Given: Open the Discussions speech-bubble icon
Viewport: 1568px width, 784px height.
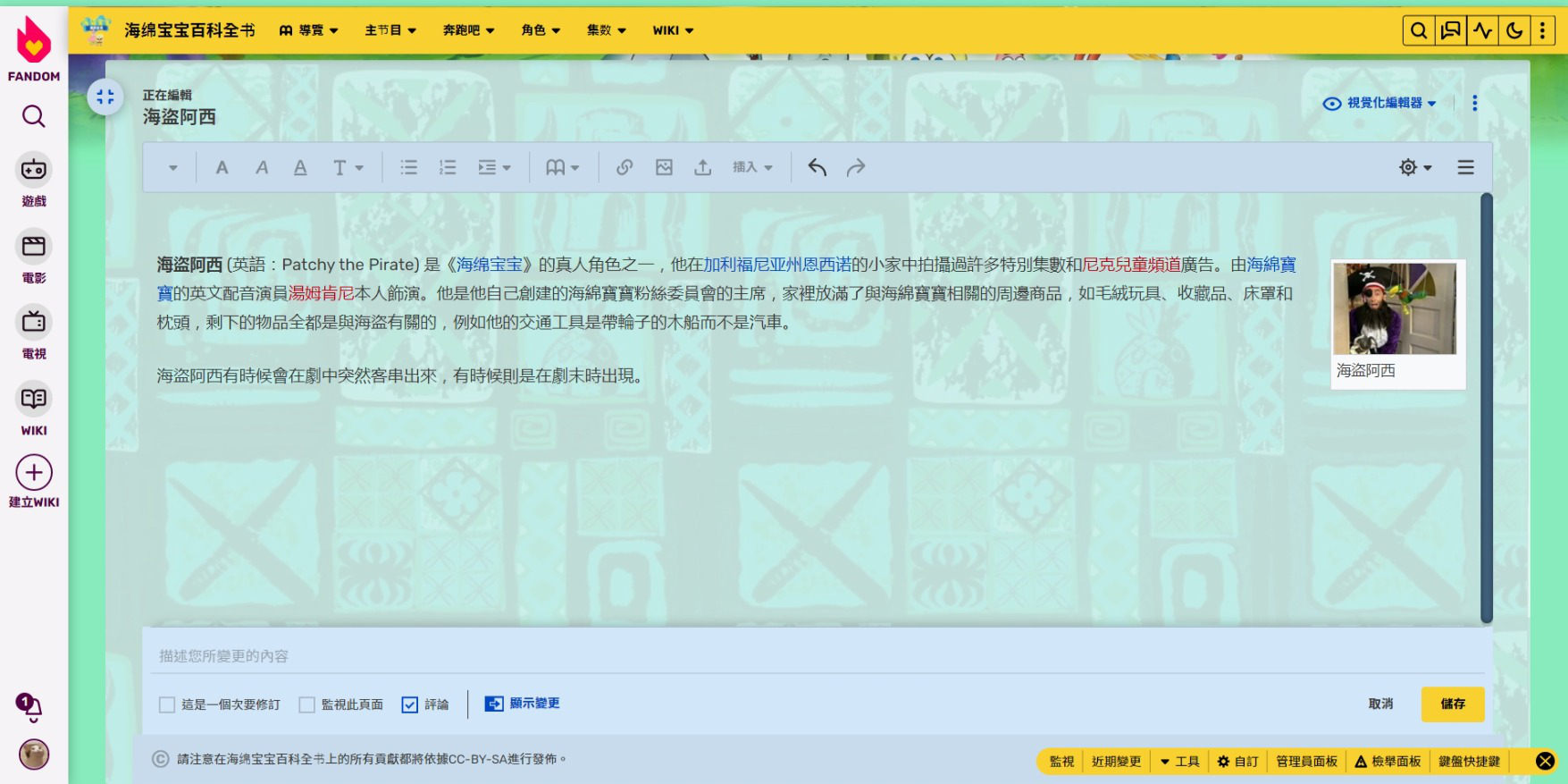Looking at the screenshot, I should click(1451, 31).
